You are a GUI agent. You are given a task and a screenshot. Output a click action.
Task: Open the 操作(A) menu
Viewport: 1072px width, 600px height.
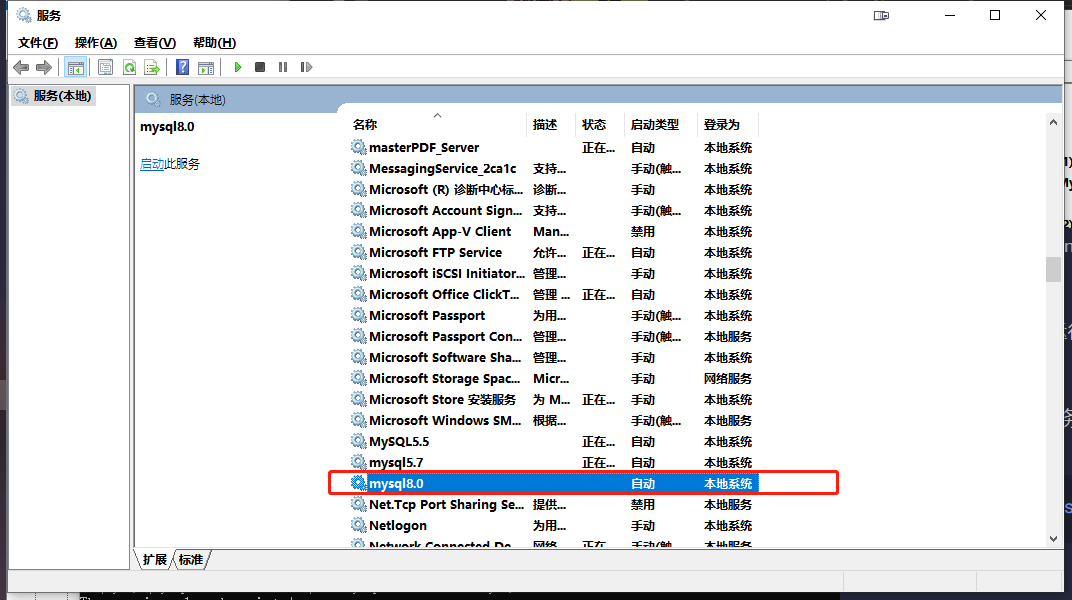point(96,43)
